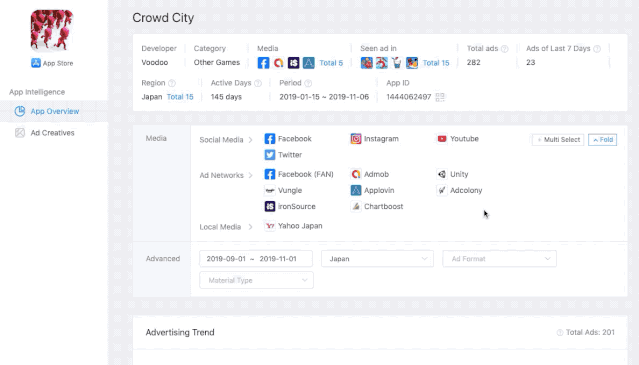Select Yahoo Japan local media
This screenshot has height=365, width=639.
pyautogui.click(x=293, y=226)
